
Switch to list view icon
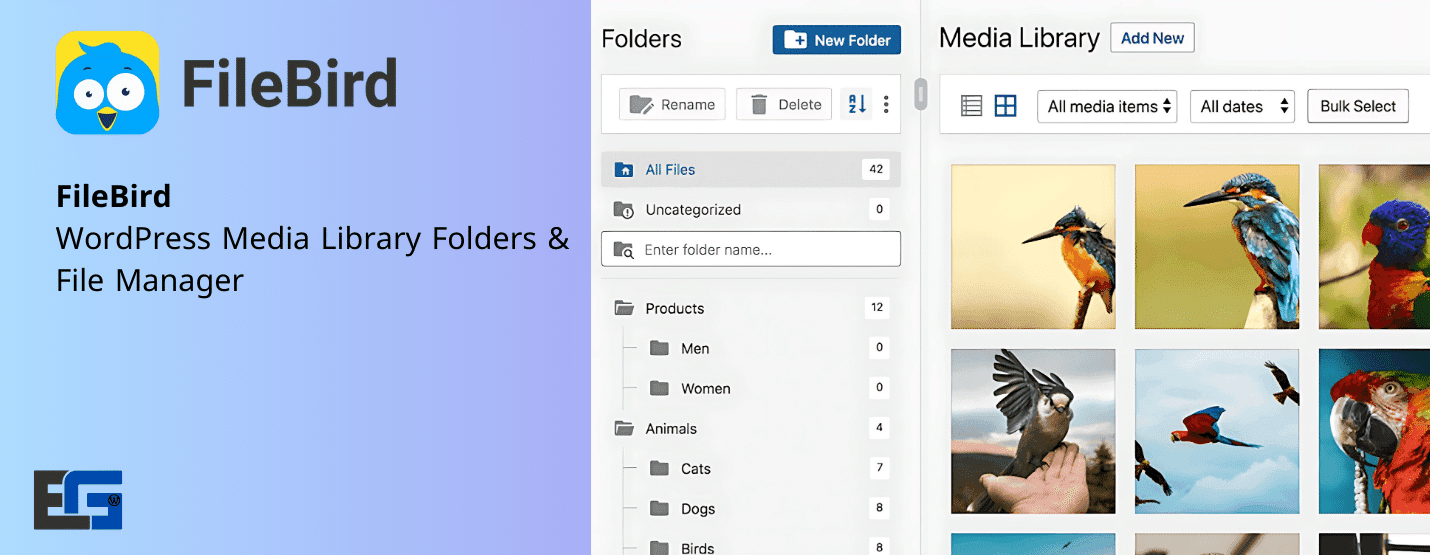tap(971, 106)
